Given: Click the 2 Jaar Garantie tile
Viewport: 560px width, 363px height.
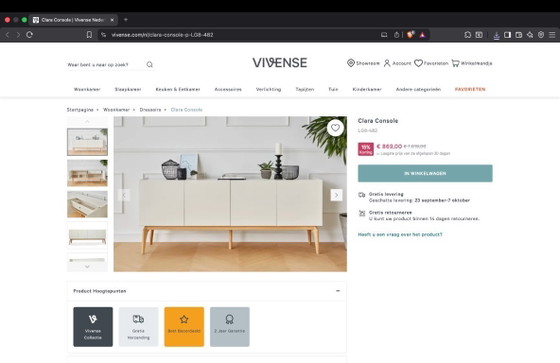Looking at the screenshot, I should [x=230, y=327].
